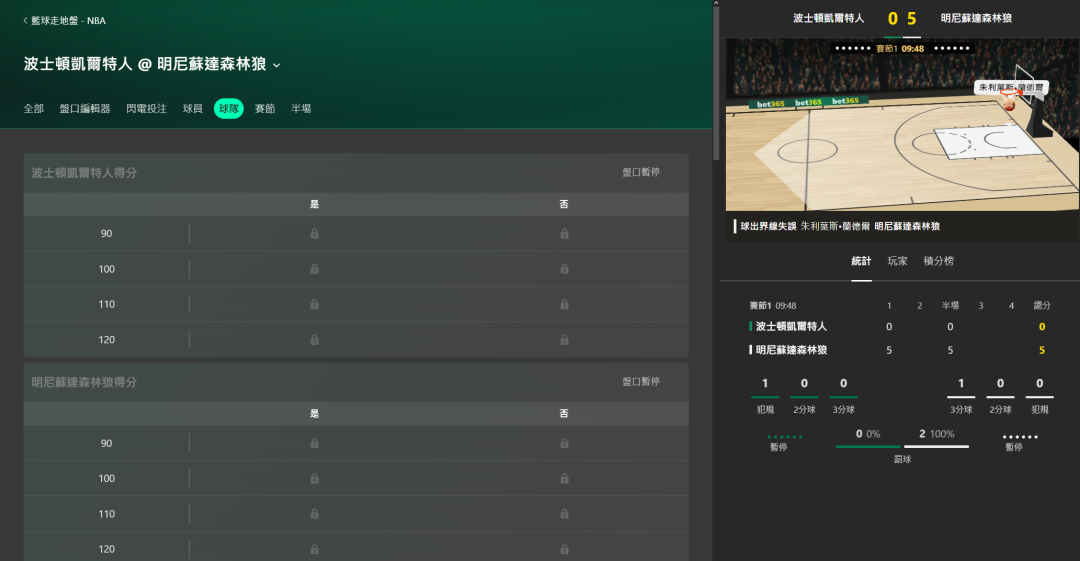Screen dimensions: 1080x561
Task: Click locked 是 odds for Celtics 120
Action: click(x=314, y=340)
